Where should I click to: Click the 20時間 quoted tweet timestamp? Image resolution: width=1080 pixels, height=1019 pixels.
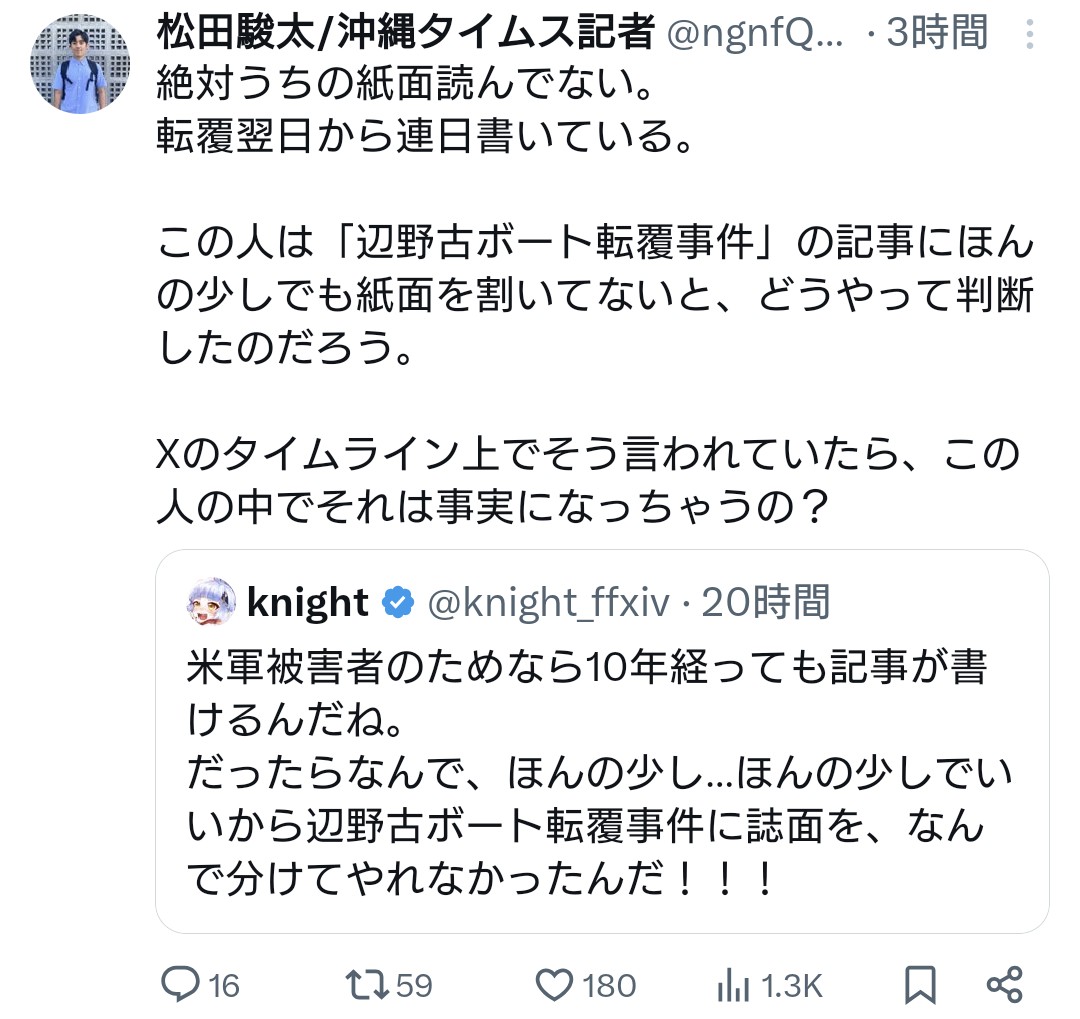765,602
